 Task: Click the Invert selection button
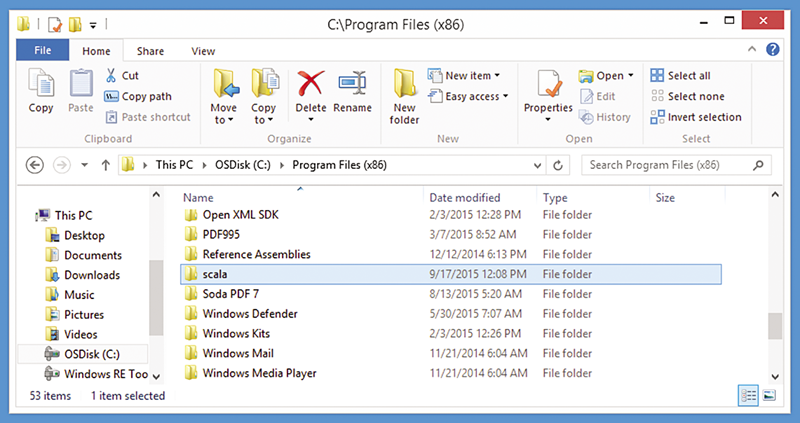[696, 117]
